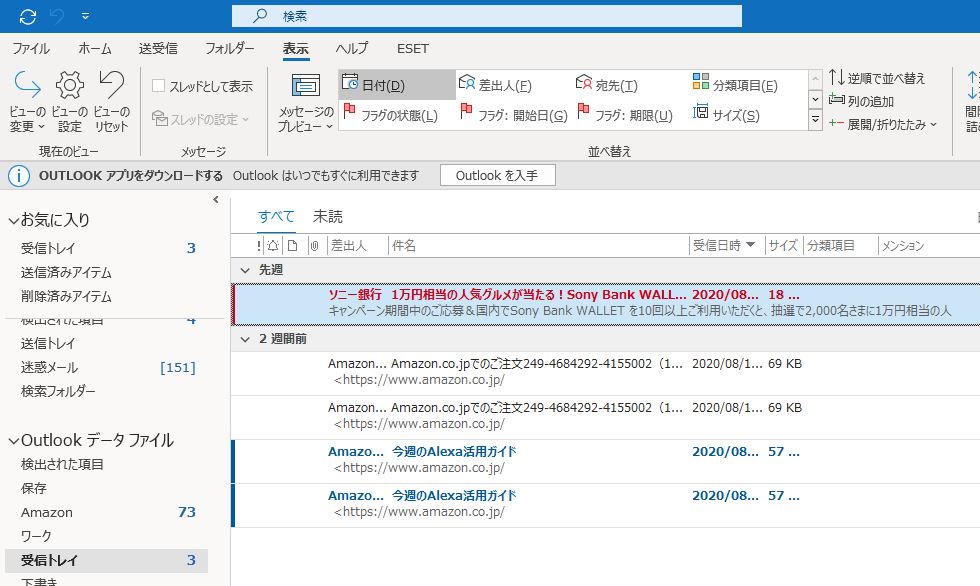Select 受信トレイ under Outlook データ ファイル
The width and height of the screenshot is (980, 586).
(106, 560)
